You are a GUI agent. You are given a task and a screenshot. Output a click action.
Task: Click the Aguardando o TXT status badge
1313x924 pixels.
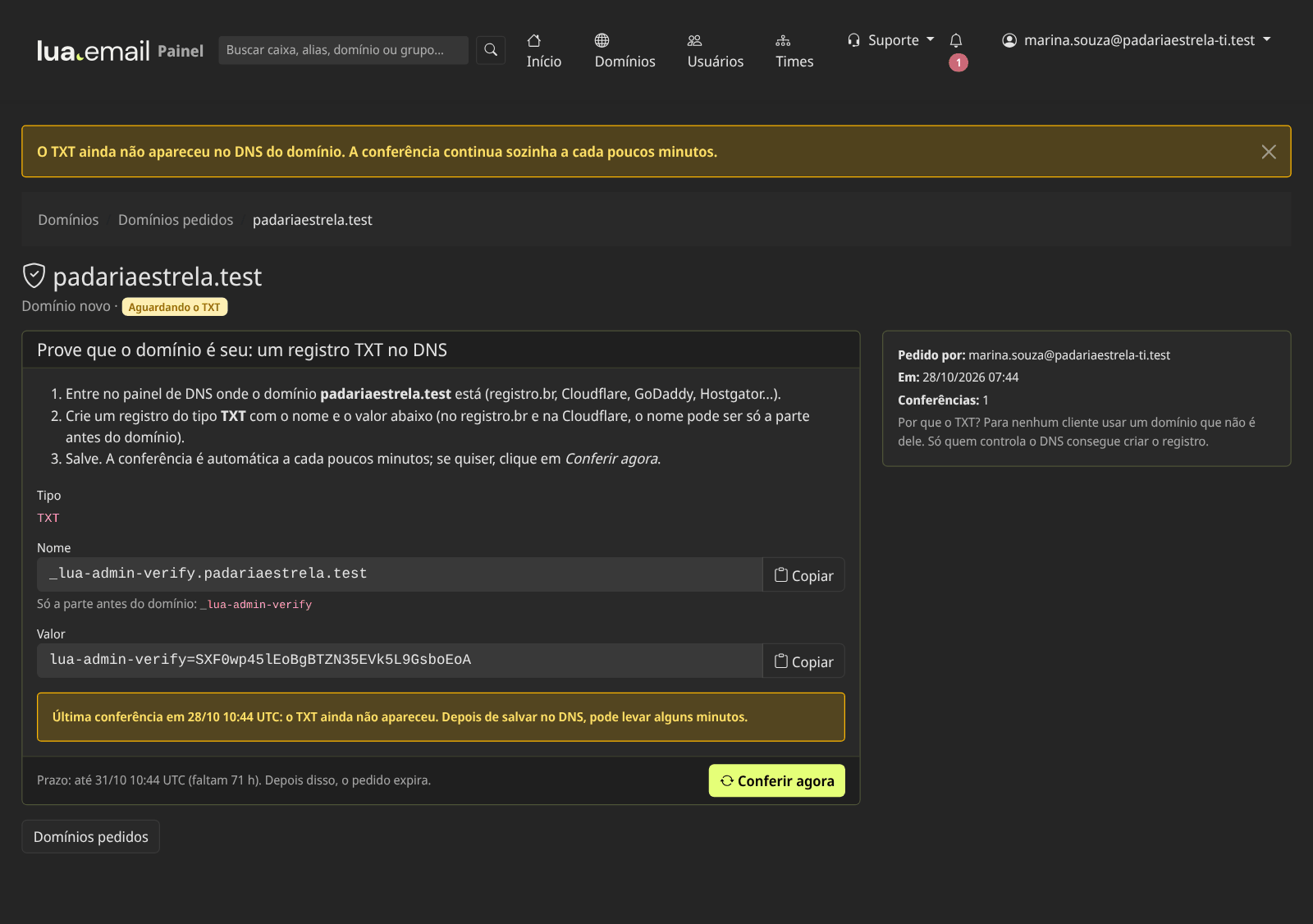175,307
